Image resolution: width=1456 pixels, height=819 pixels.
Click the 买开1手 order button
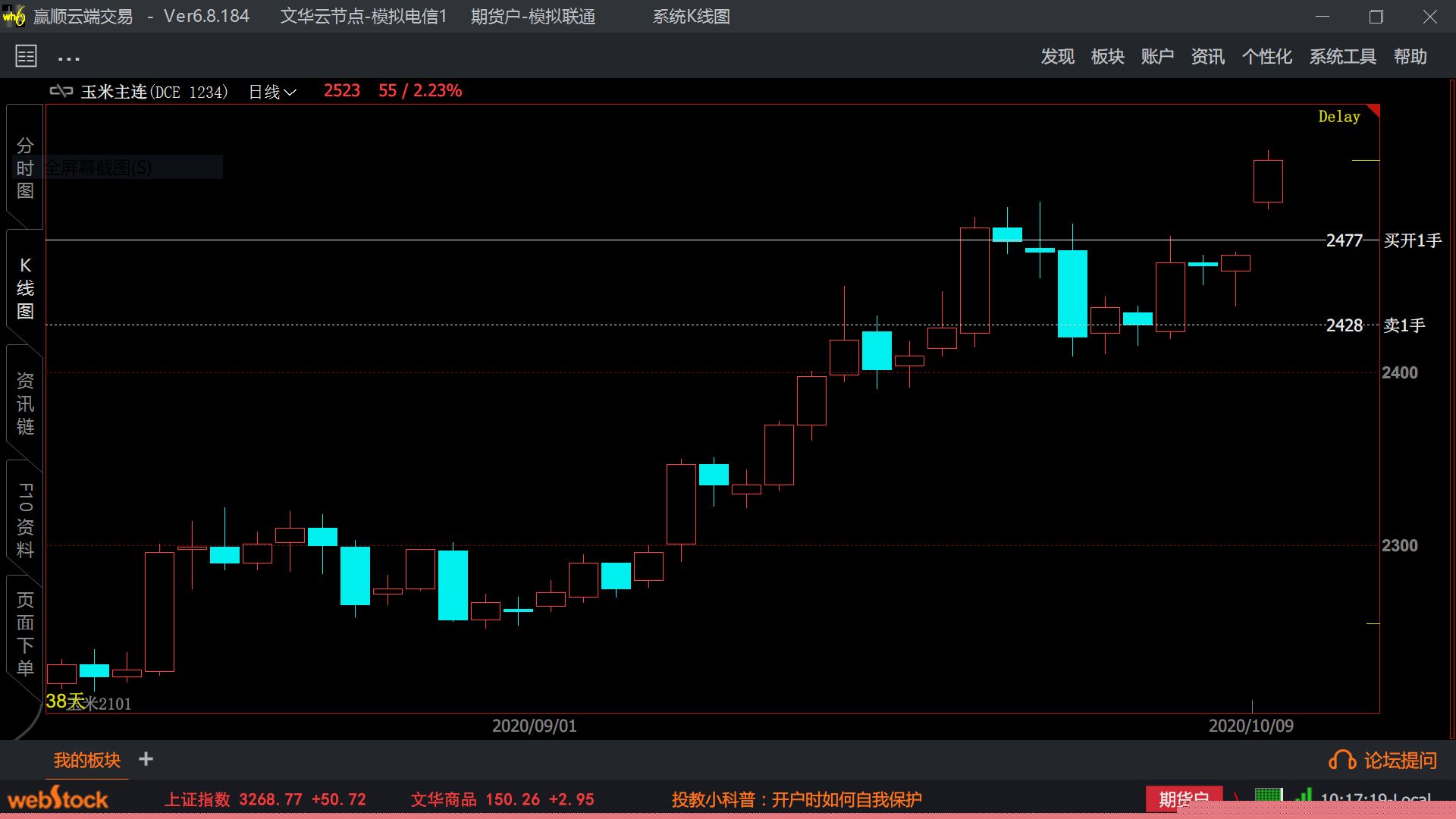[x=1412, y=240]
